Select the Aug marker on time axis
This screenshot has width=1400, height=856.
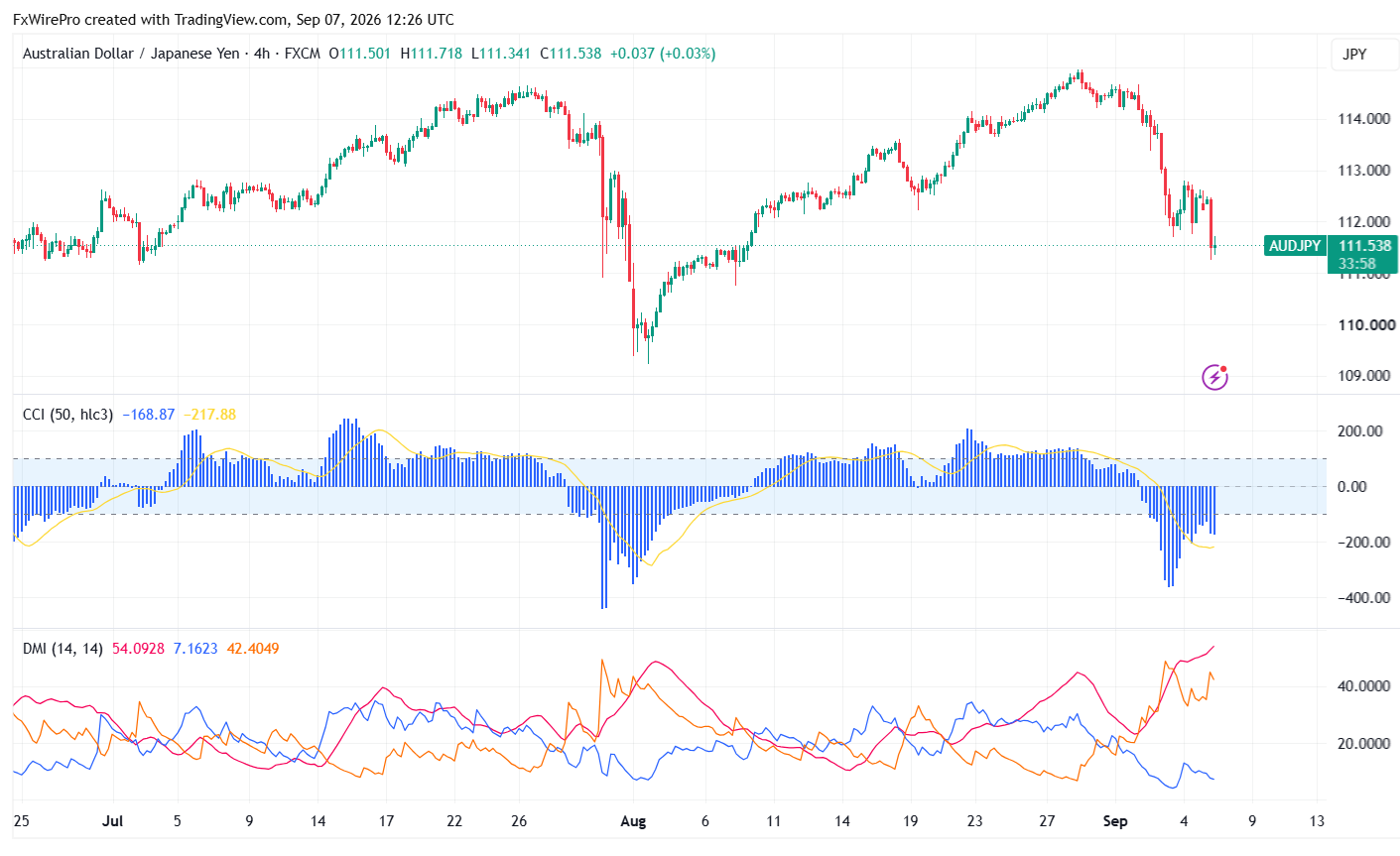coord(632,821)
